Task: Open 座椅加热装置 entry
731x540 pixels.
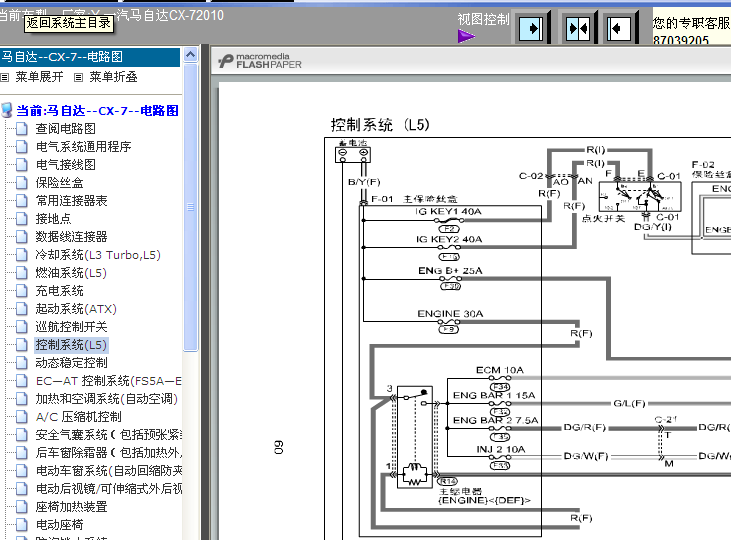Action: [x=71, y=507]
